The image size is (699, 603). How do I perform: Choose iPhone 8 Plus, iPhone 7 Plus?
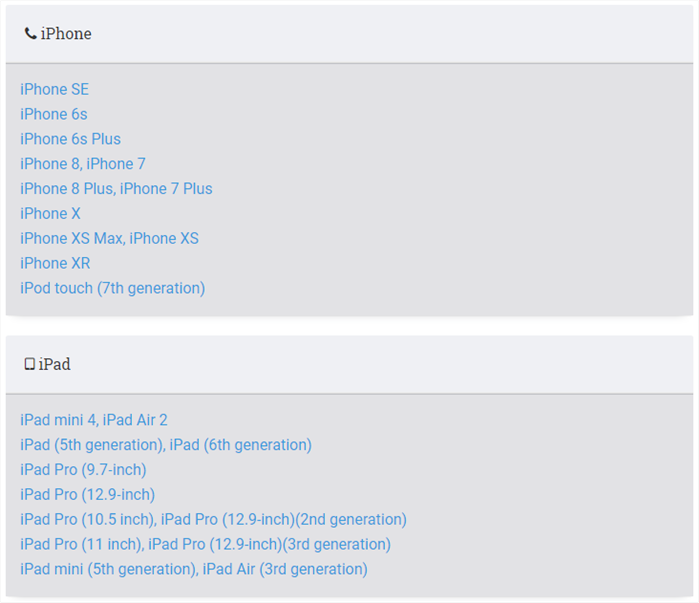click(x=116, y=189)
